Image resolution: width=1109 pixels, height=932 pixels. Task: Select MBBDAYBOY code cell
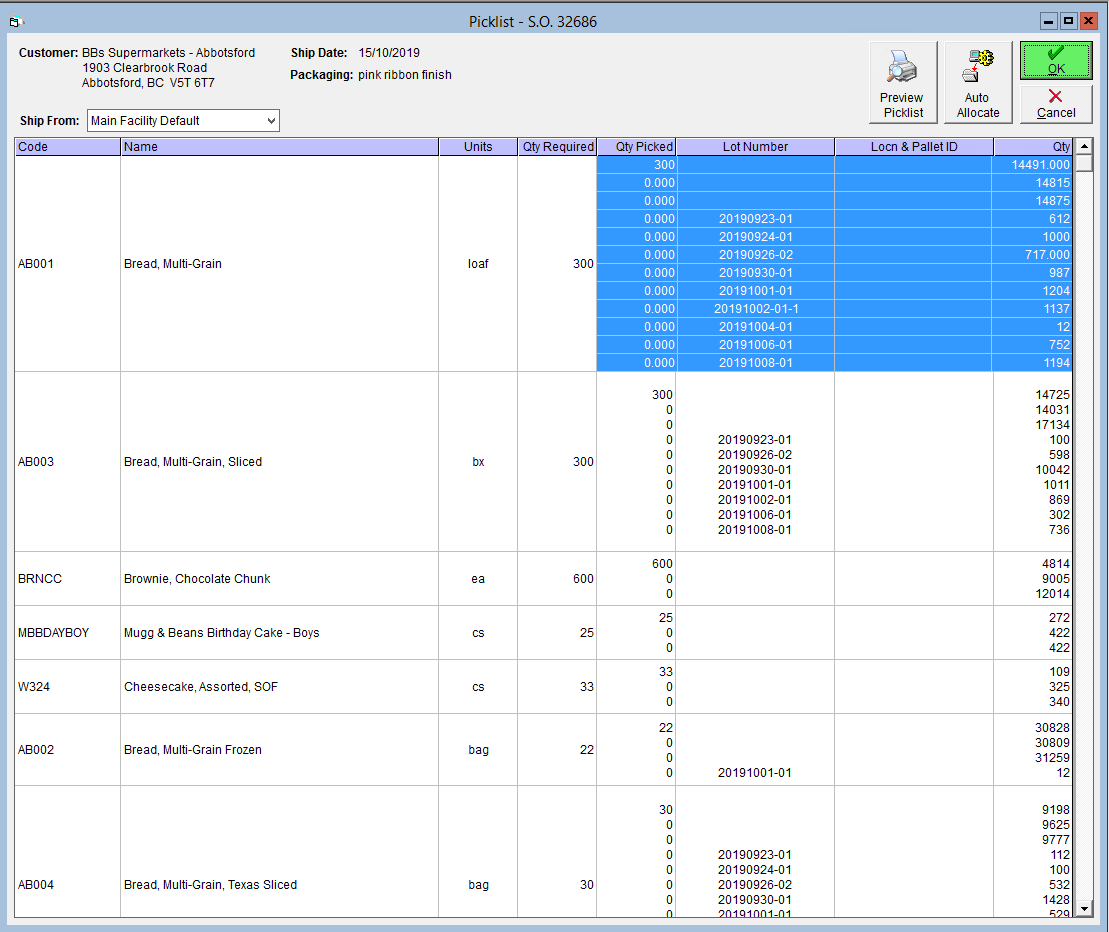[x=67, y=633]
